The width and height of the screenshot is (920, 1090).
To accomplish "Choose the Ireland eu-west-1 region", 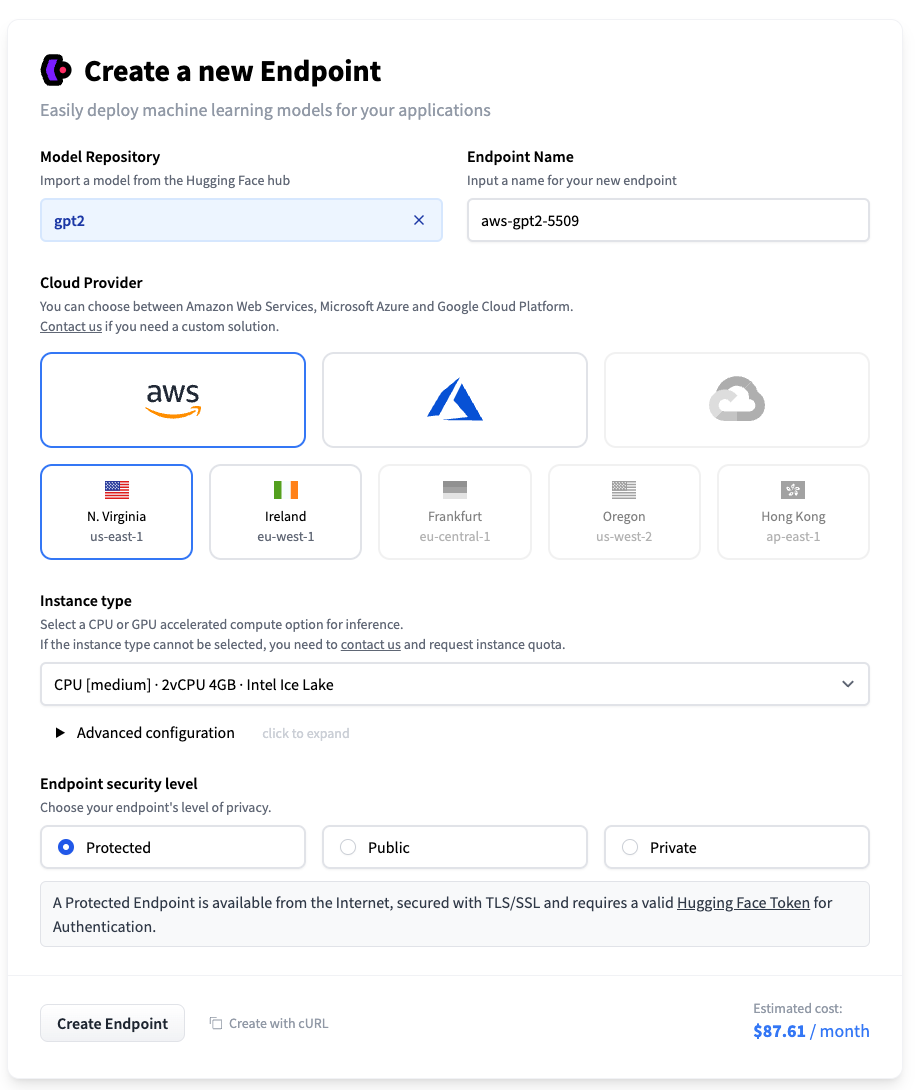I will [x=285, y=512].
